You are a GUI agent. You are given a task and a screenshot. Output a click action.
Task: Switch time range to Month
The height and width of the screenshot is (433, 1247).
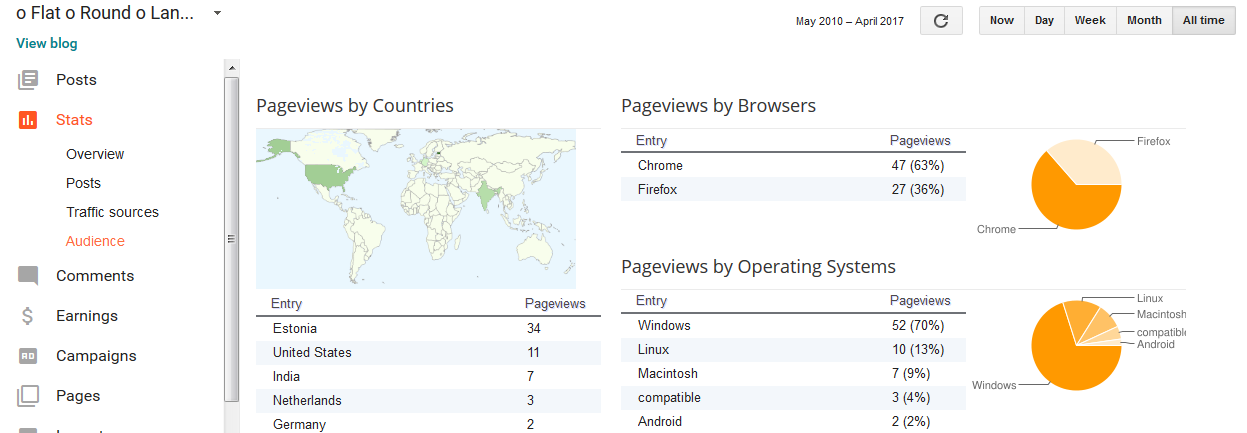point(1144,21)
